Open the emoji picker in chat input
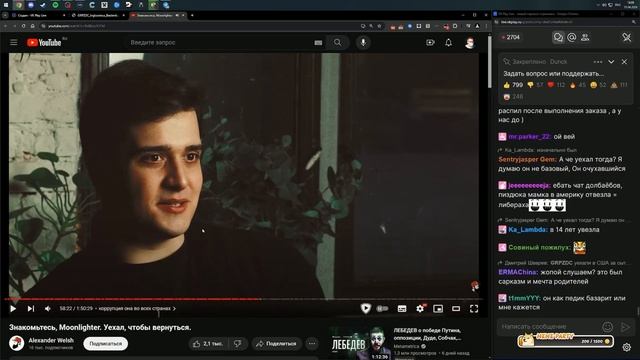The width and height of the screenshot is (640, 360). tap(608, 327)
